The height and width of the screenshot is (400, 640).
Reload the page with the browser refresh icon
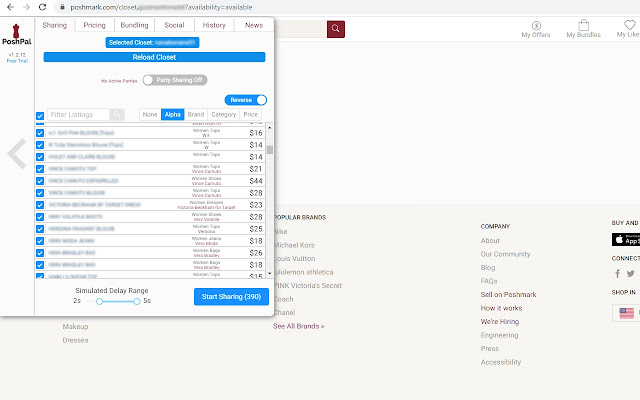coord(42,7)
